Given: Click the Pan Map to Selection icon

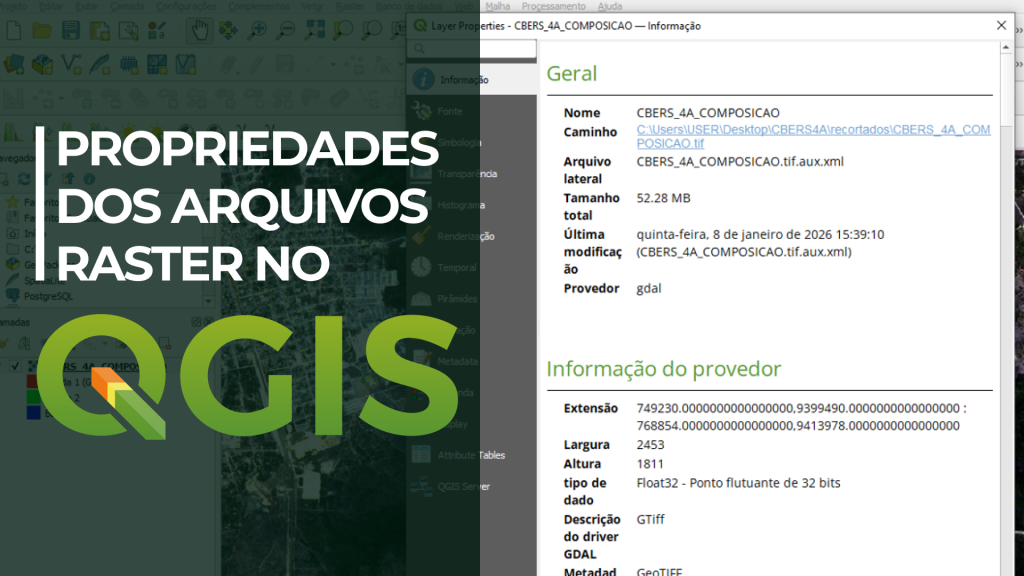Looking at the screenshot, I should click(x=229, y=30).
